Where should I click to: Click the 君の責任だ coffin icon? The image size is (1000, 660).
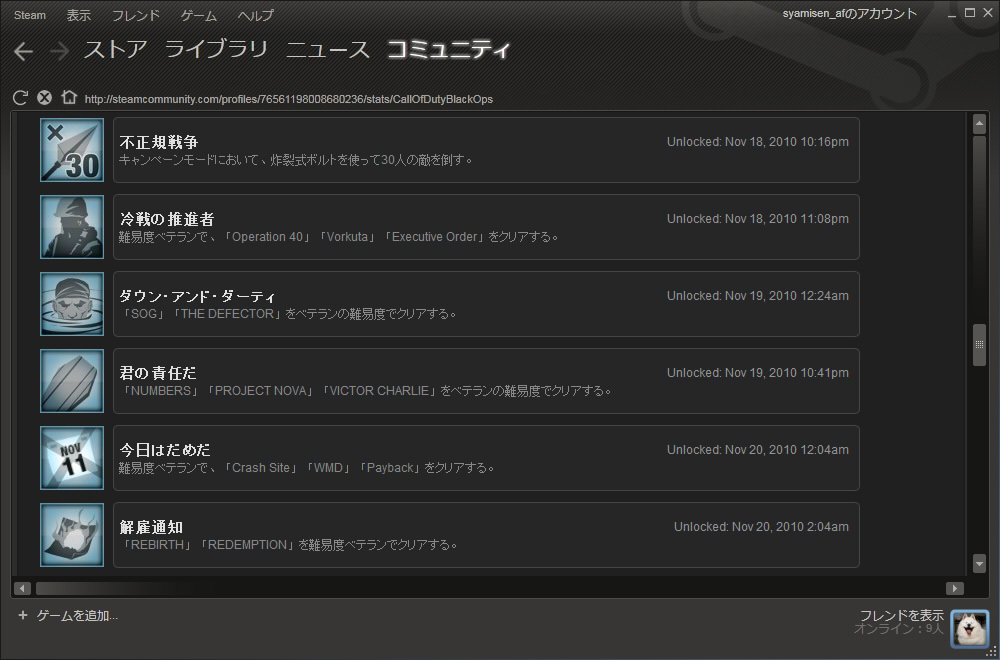(x=72, y=381)
